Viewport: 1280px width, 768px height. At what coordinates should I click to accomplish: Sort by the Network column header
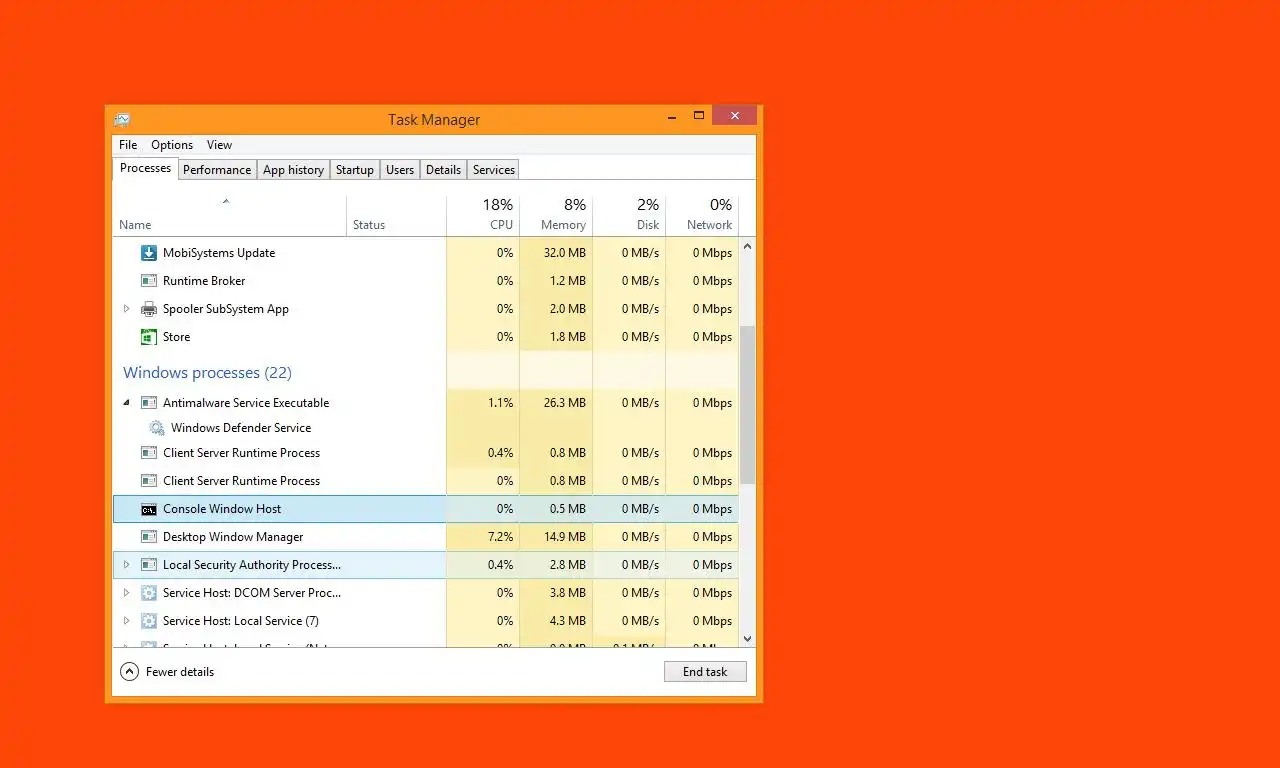tap(702, 214)
